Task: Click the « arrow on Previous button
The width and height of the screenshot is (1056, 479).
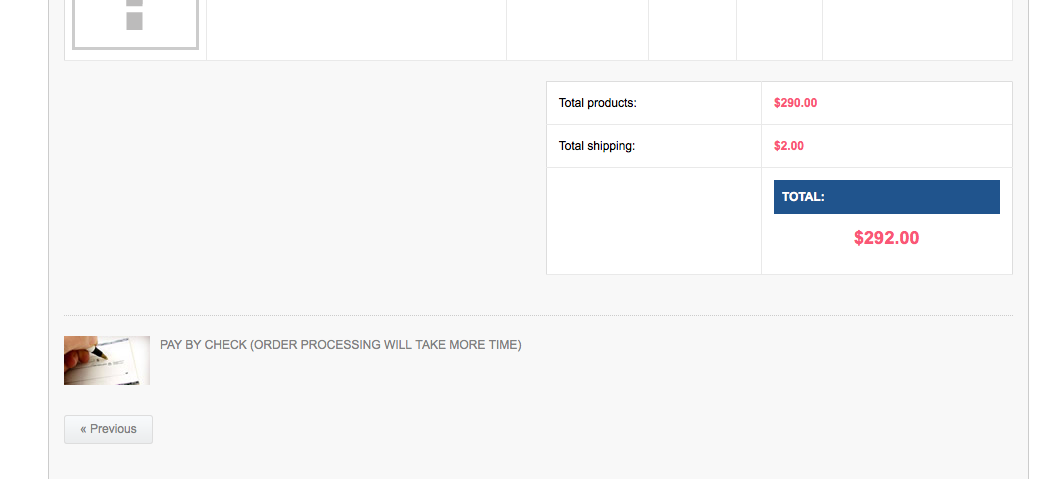Action: coord(83,429)
